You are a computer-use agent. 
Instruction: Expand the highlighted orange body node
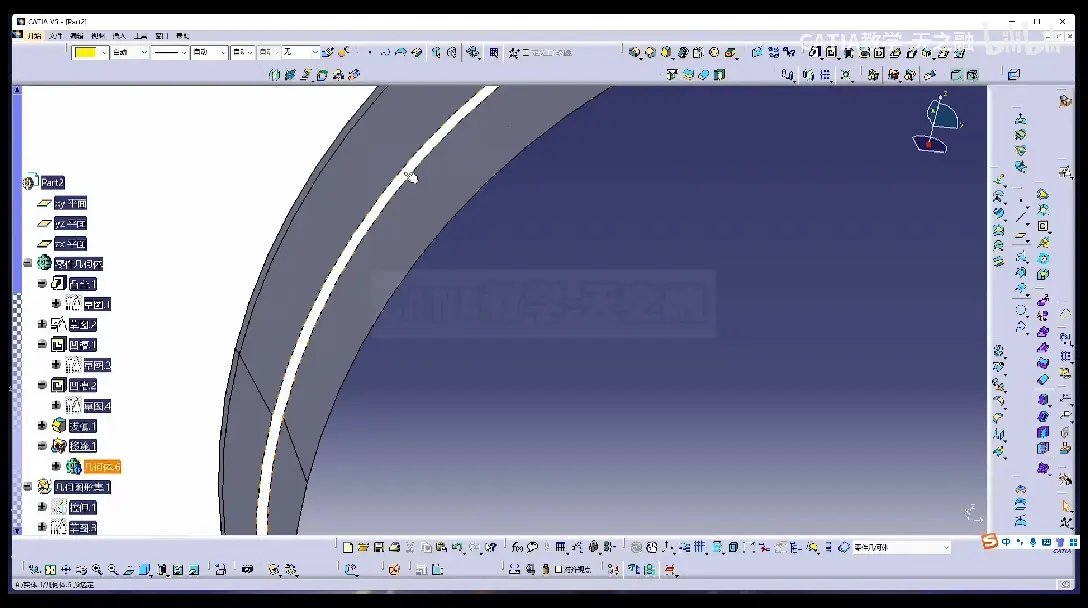click(x=56, y=467)
